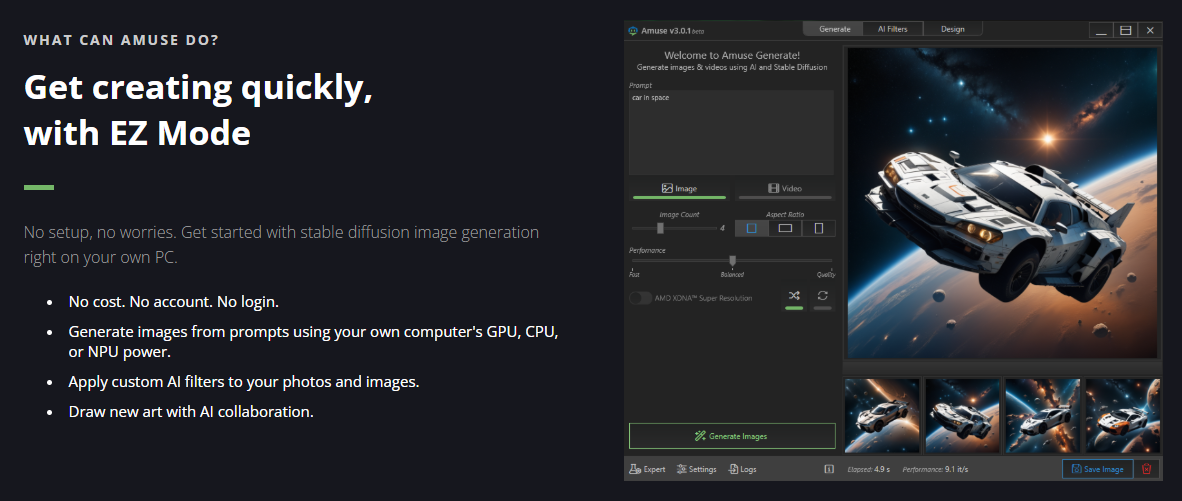This screenshot has height=501, width=1182.
Task: Open Settings from the bottom bar
Action: click(x=696, y=469)
